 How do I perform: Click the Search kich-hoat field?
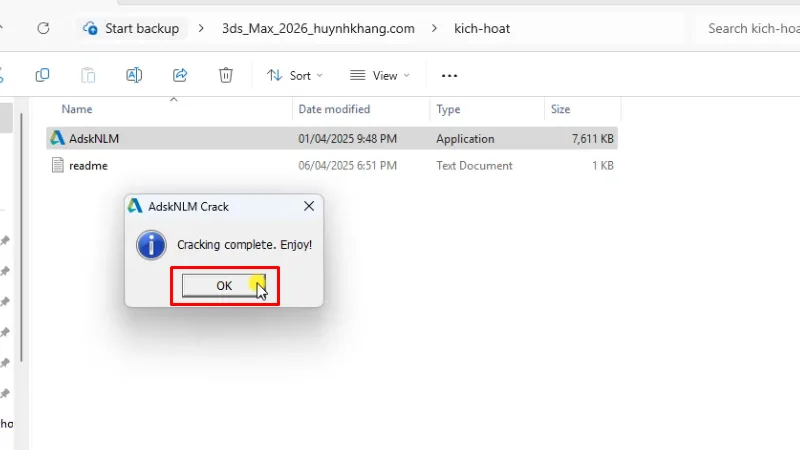tap(750, 28)
